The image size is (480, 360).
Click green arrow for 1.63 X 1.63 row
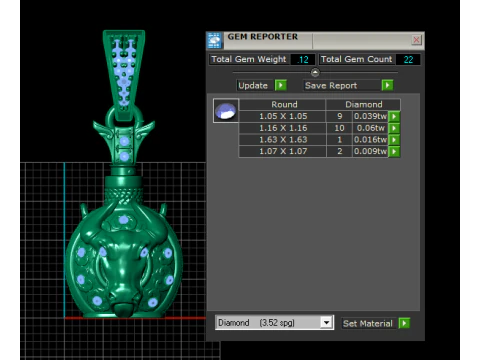(394, 140)
